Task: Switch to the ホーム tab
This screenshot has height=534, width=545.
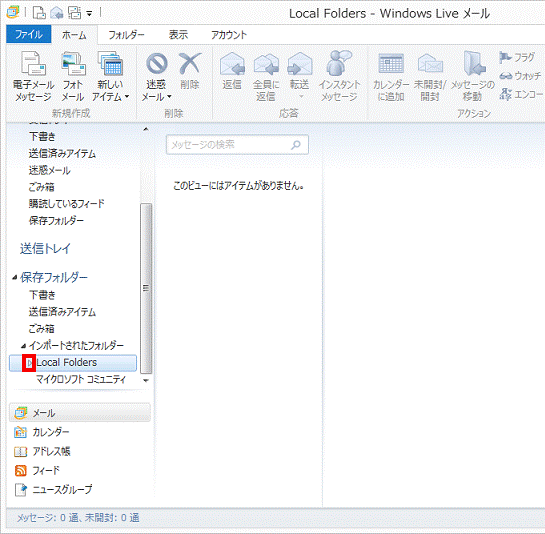Action: pos(74,35)
